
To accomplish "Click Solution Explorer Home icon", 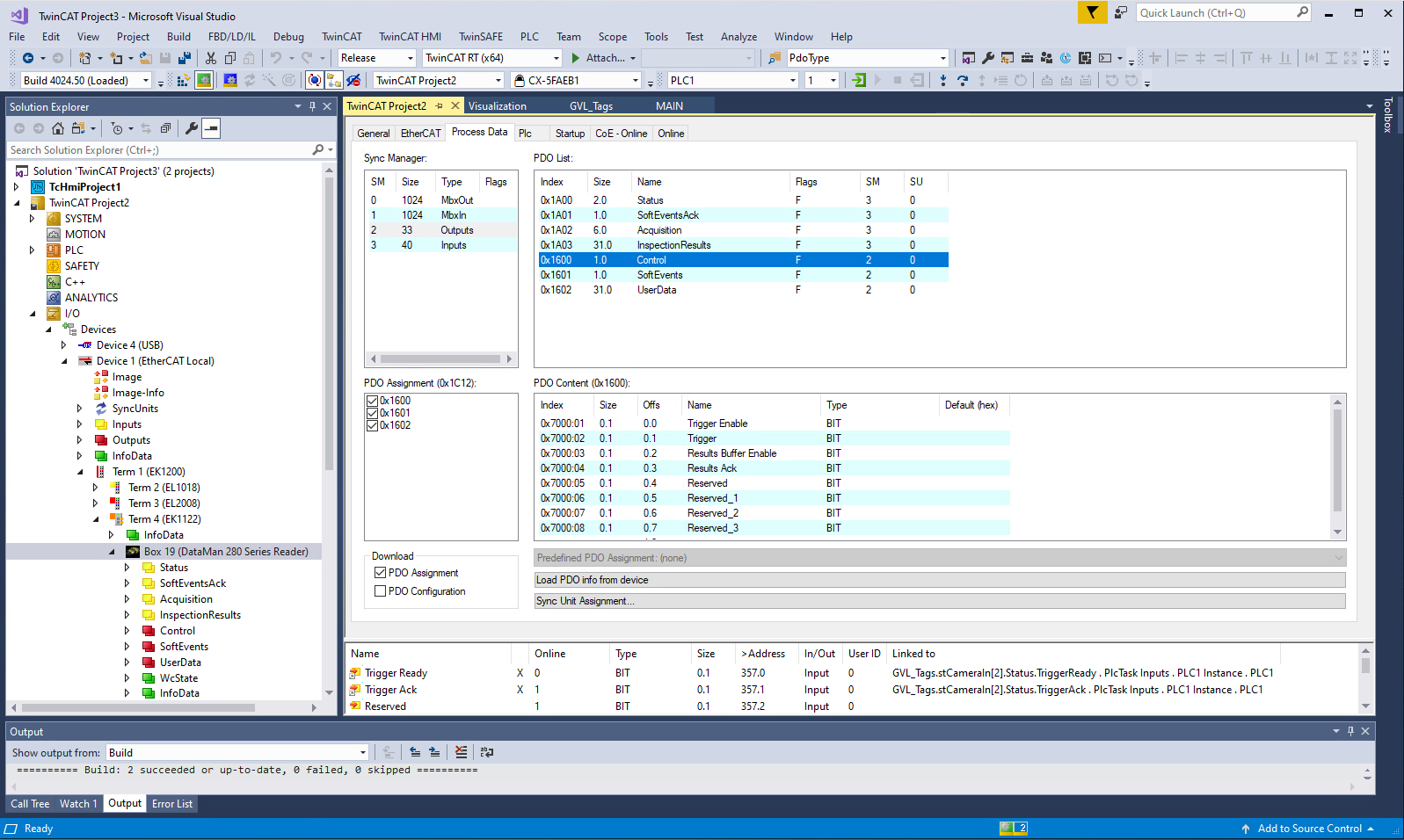I will (x=58, y=128).
